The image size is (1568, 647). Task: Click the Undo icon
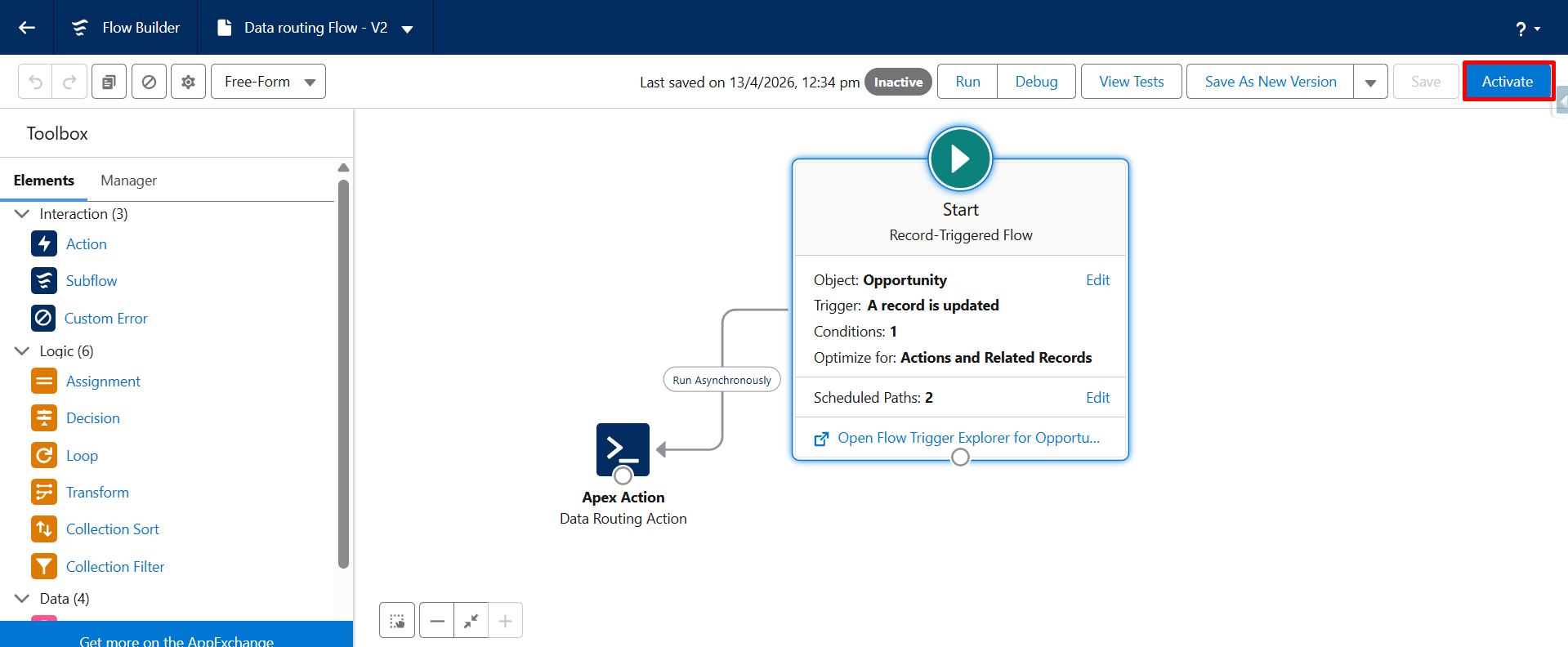pos(35,82)
